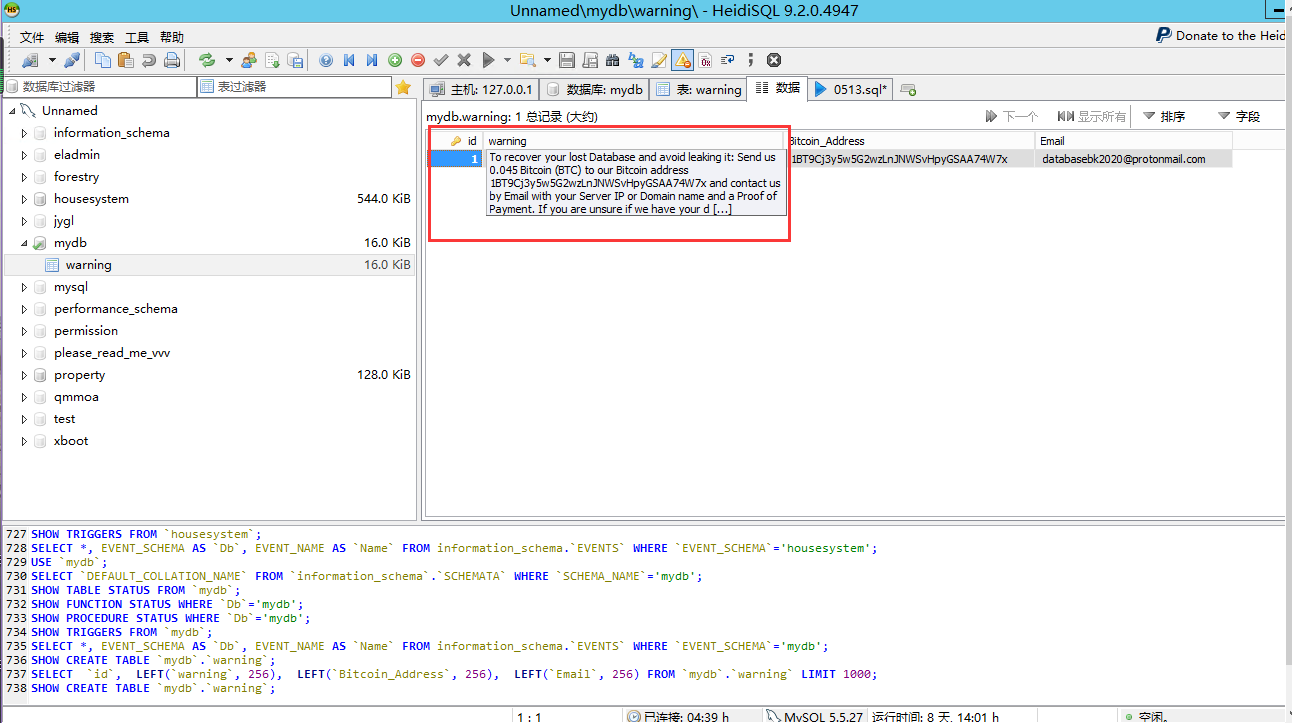Switch to the 表: warning tab

(x=699, y=89)
